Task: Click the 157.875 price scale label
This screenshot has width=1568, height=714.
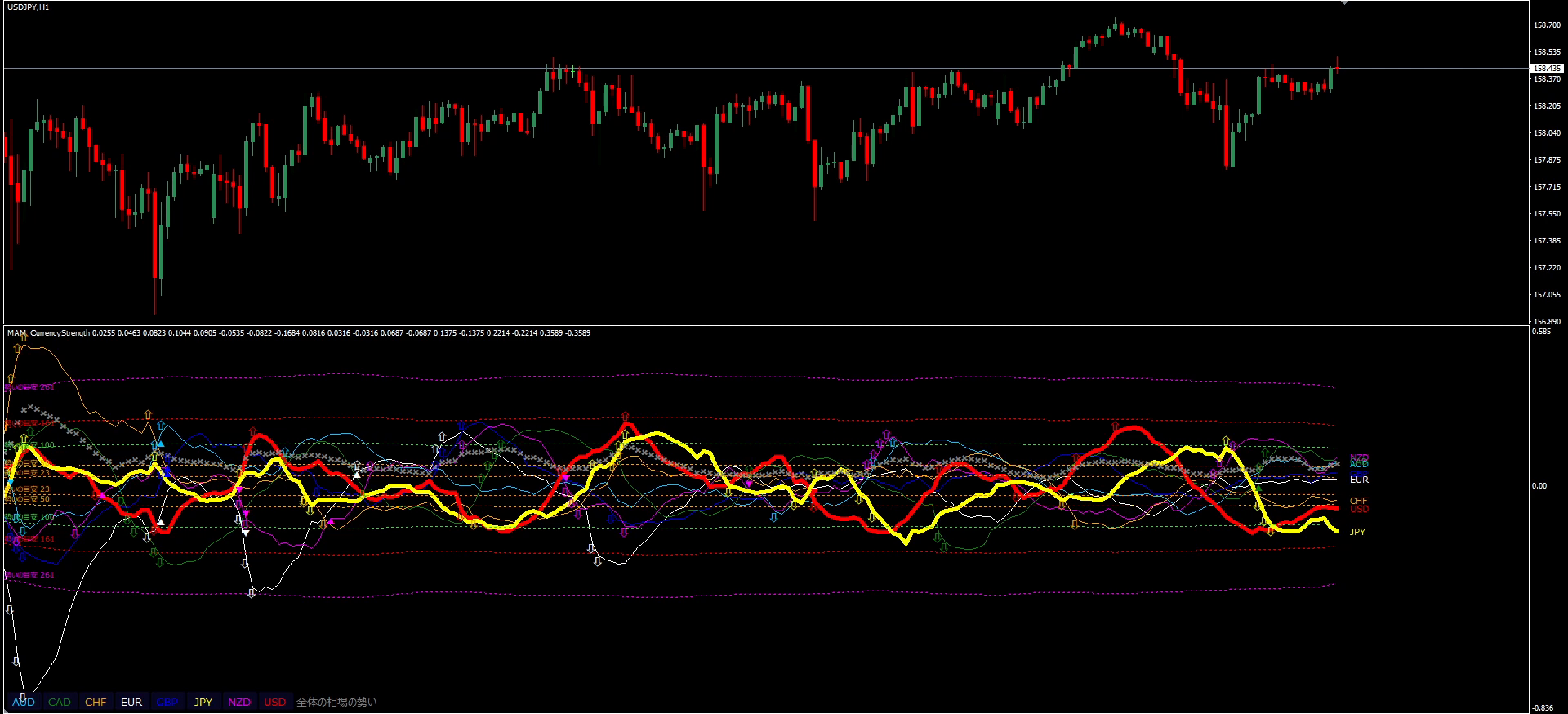Action: pyautogui.click(x=1547, y=160)
